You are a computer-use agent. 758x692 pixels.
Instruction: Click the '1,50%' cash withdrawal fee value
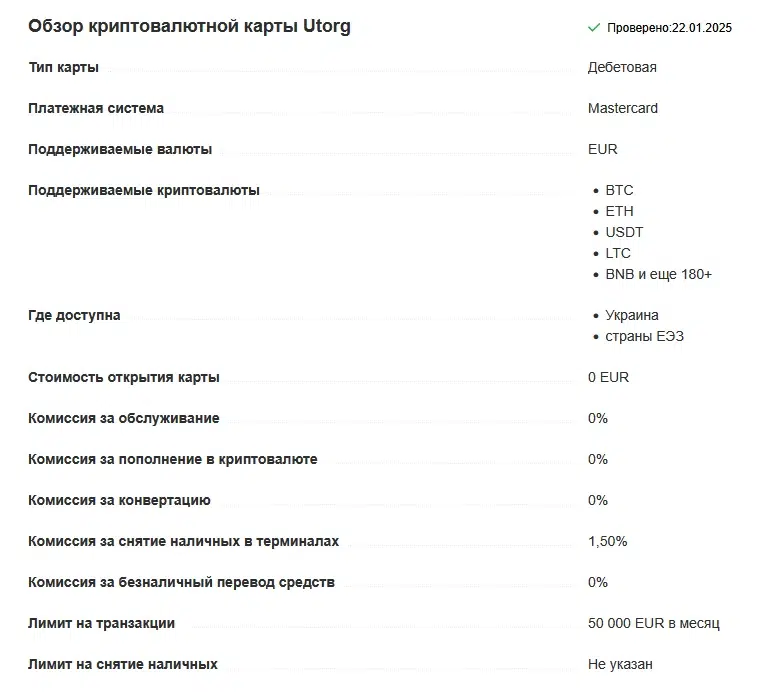pos(608,542)
